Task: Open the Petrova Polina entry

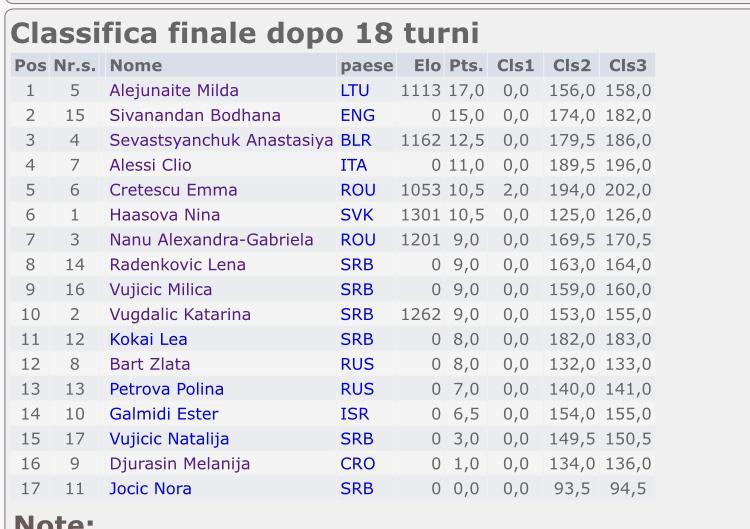Action: click(167, 389)
